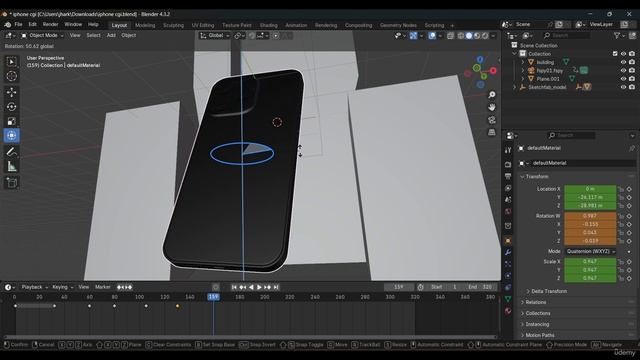640x360 pixels.
Task: Click the viewport navigation gizmo
Action: (x=481, y=72)
